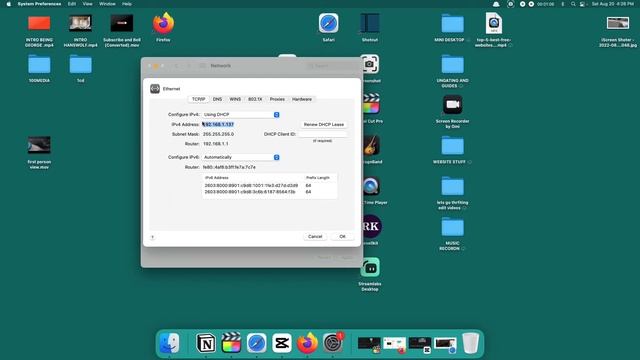640x360 pixels.
Task: Open Safari from the dock
Action: pos(256,343)
